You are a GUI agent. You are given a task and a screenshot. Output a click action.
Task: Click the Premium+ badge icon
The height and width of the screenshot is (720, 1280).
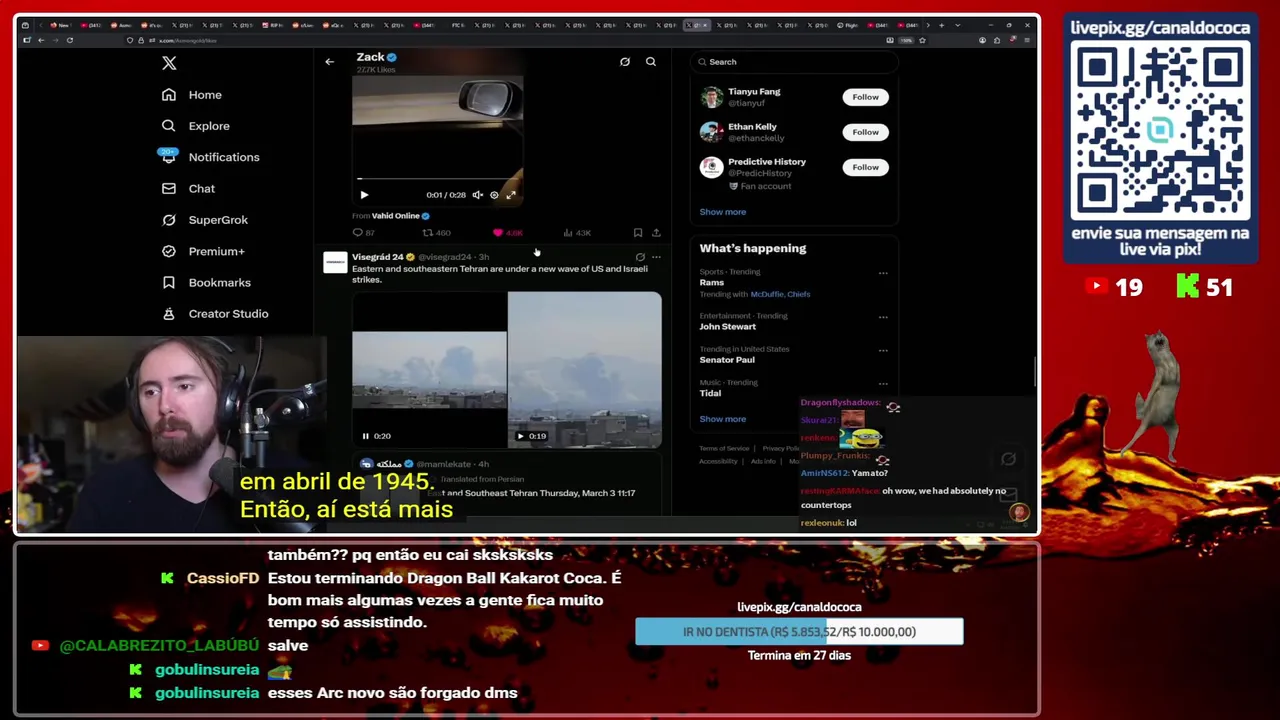[169, 251]
